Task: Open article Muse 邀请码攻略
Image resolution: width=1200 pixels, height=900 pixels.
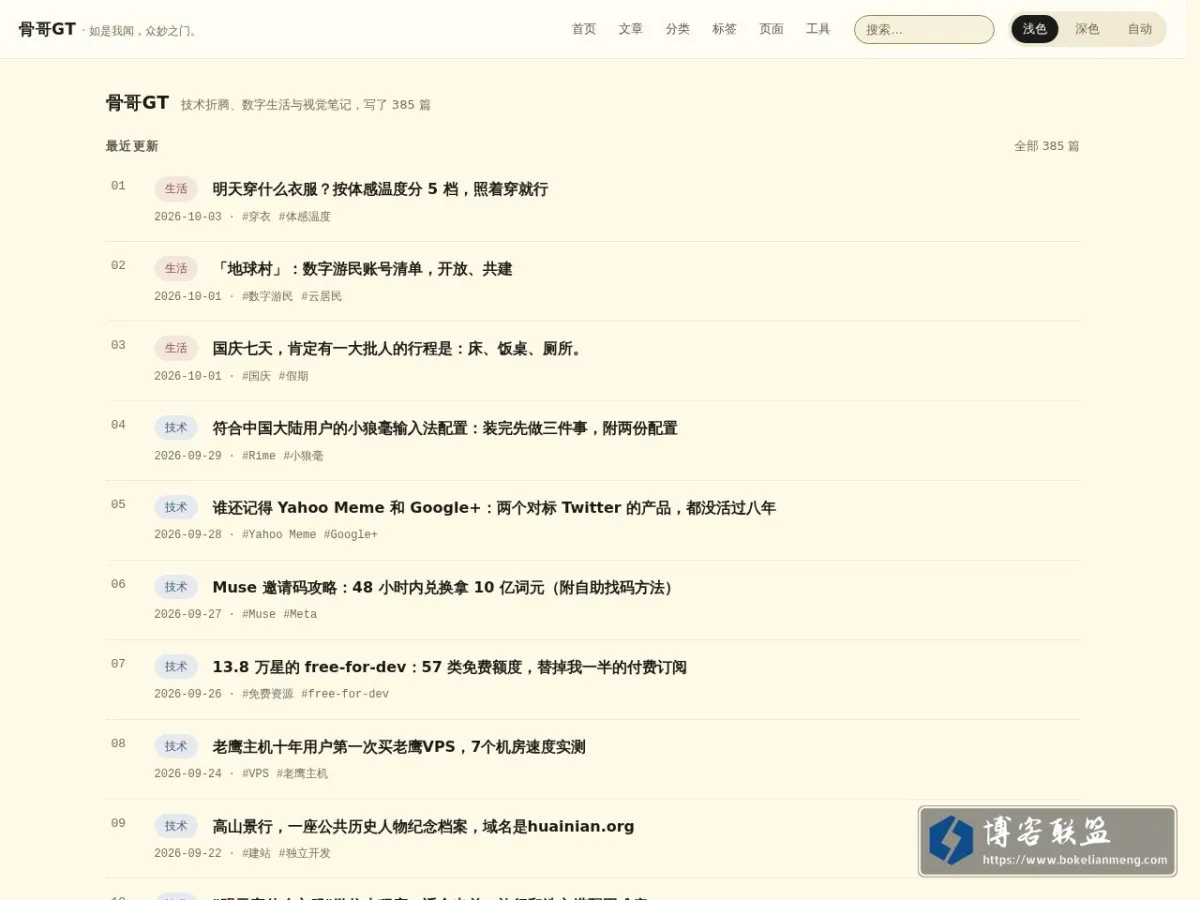Action: point(446,587)
